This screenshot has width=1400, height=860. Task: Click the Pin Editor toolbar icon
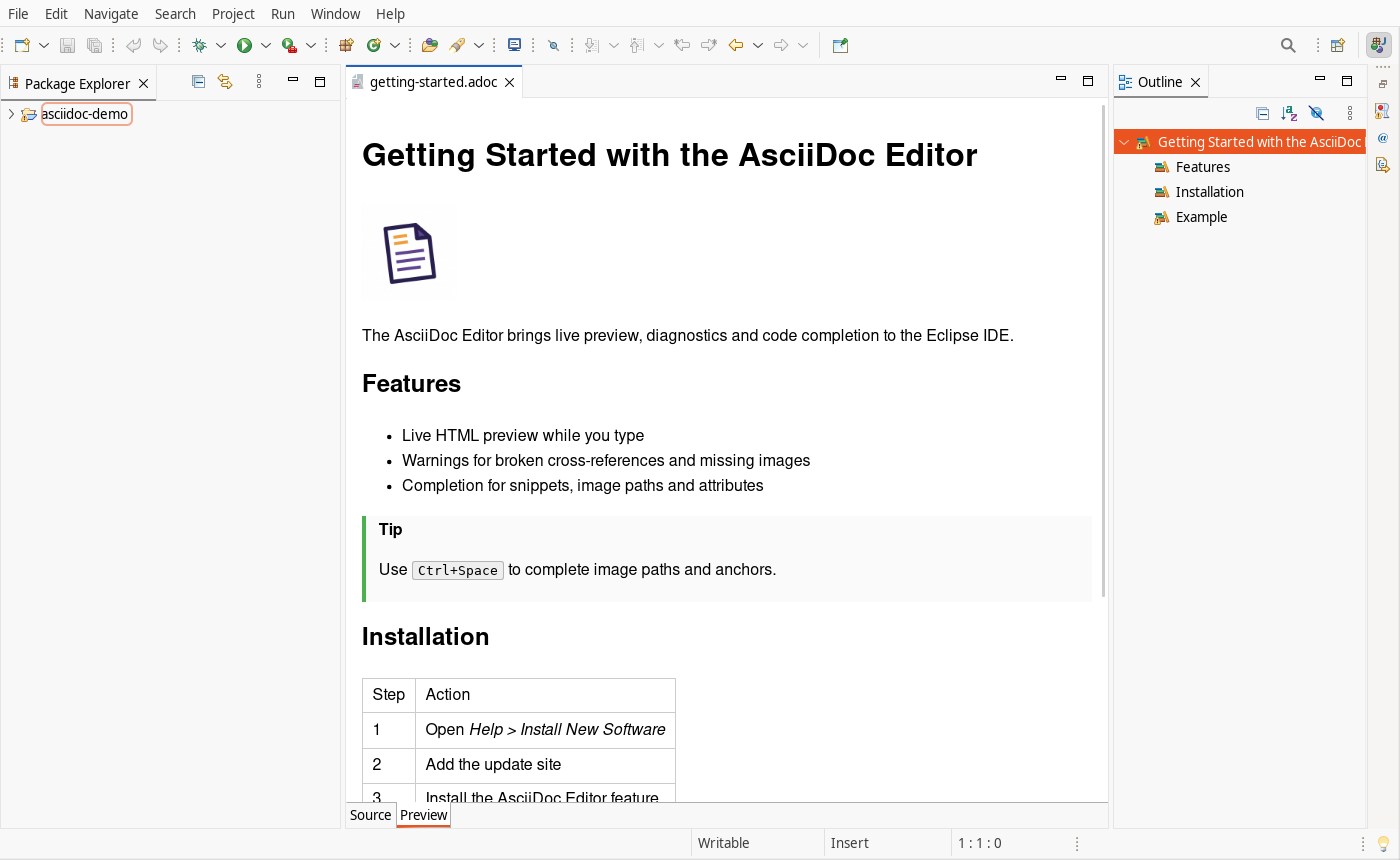[x=840, y=45]
